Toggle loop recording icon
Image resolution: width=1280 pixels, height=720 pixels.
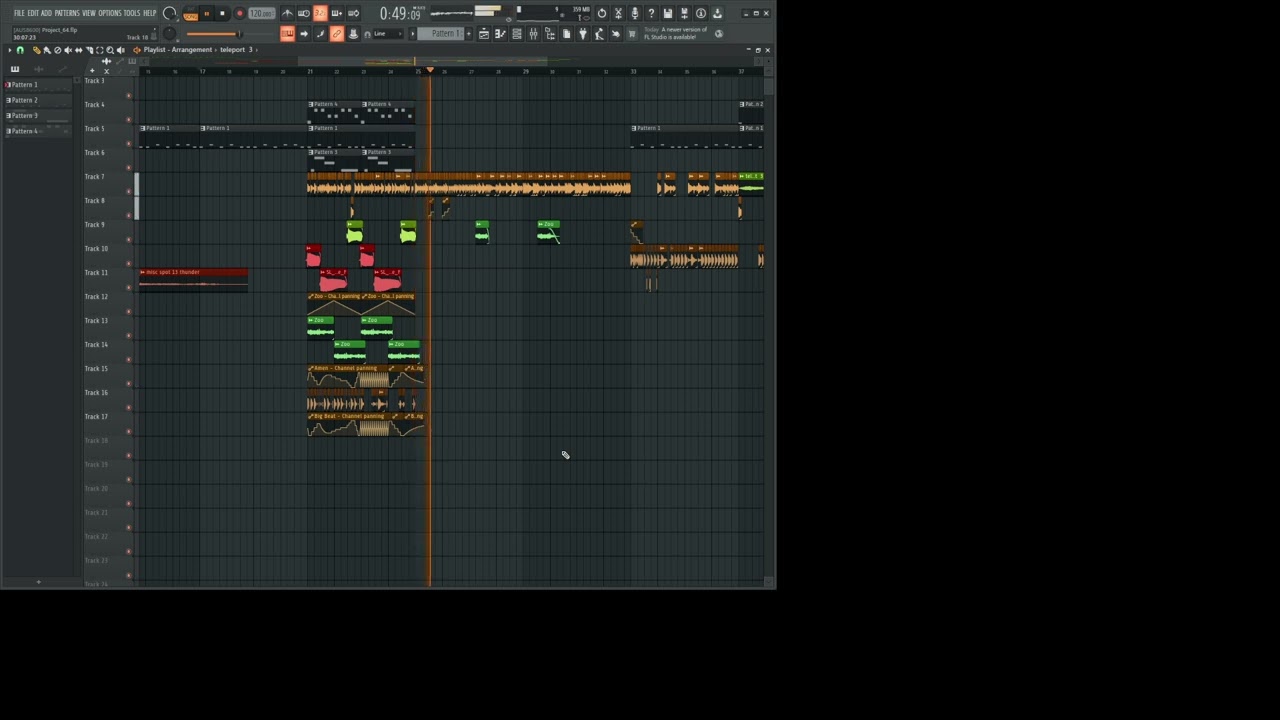353,14
